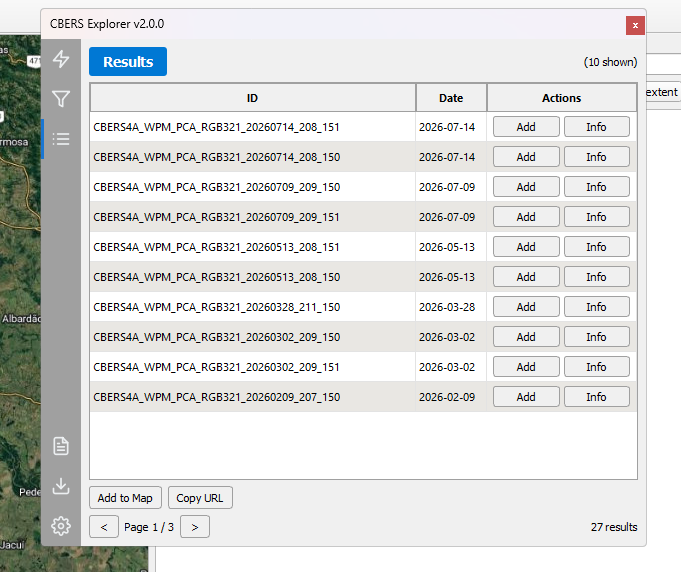681x572 pixels.
Task: Add scene 20260209_207_150
Action: pos(526,397)
